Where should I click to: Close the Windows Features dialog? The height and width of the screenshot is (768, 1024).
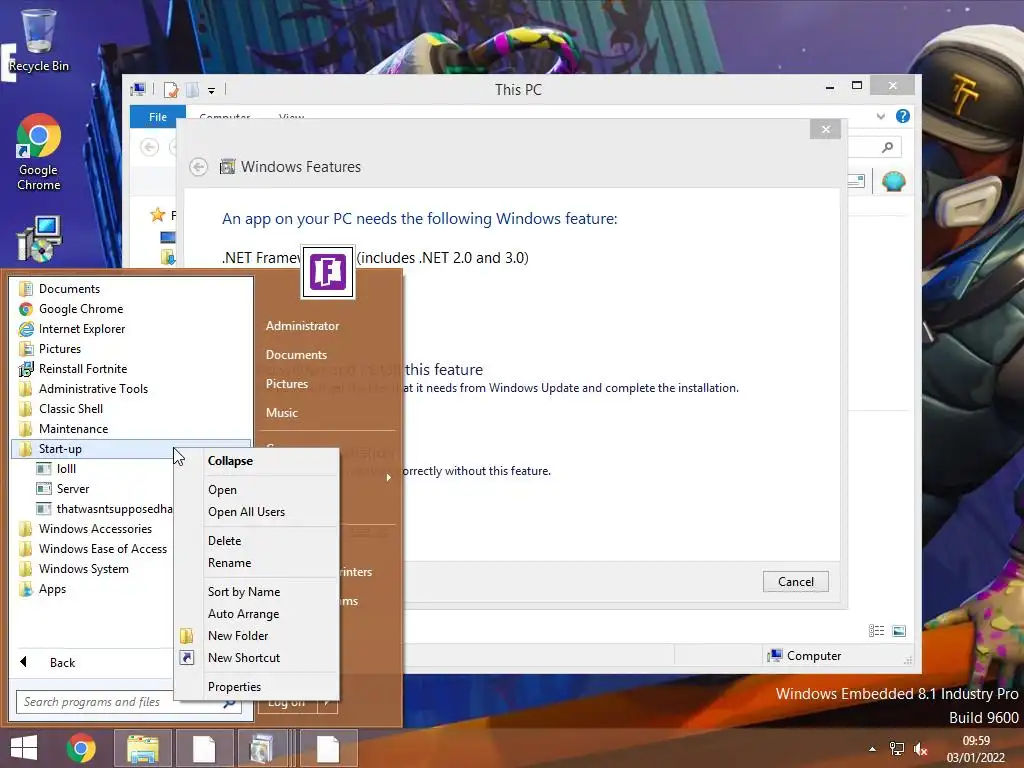point(825,129)
